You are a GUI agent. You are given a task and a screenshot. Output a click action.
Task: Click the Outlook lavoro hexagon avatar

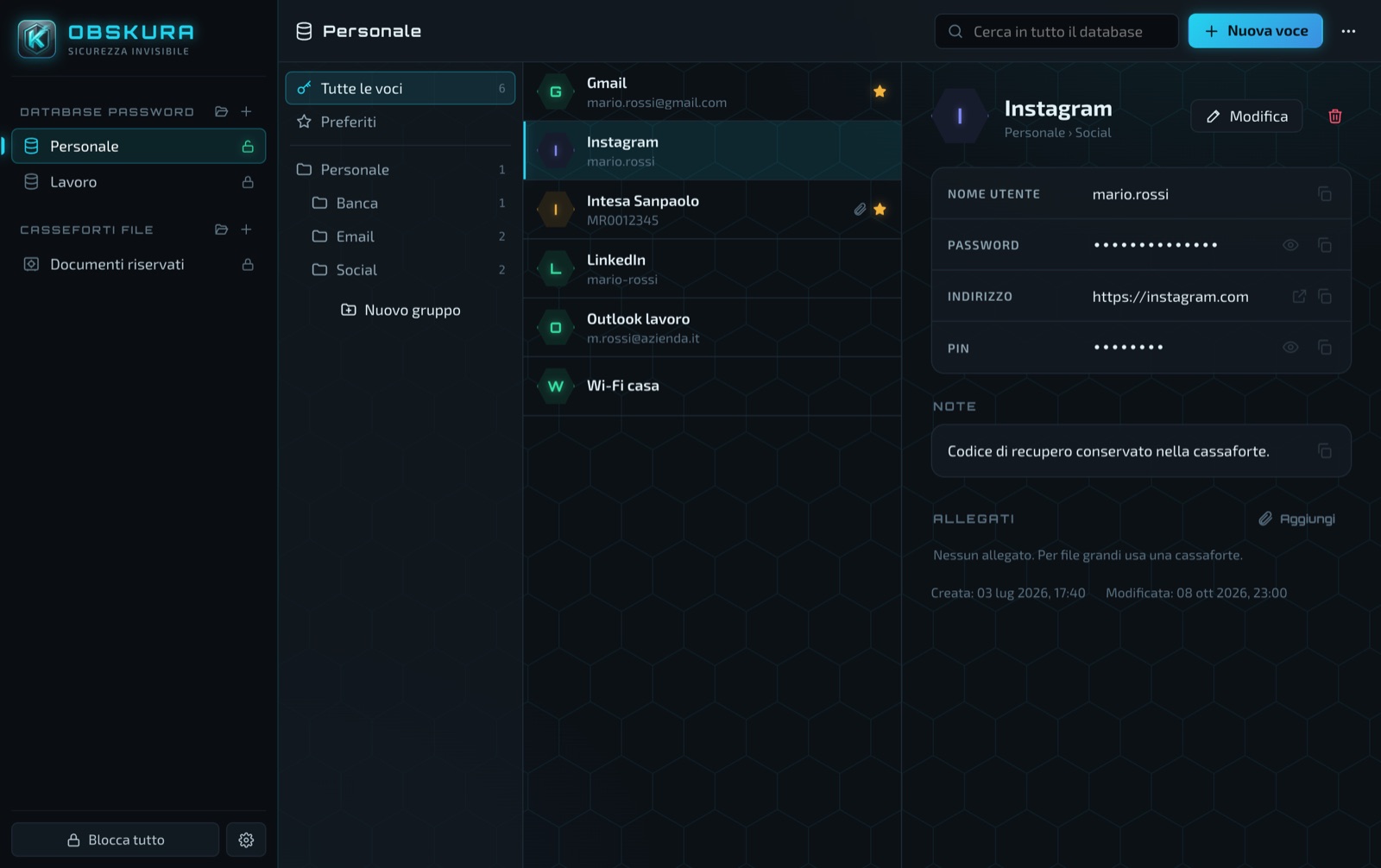click(556, 328)
